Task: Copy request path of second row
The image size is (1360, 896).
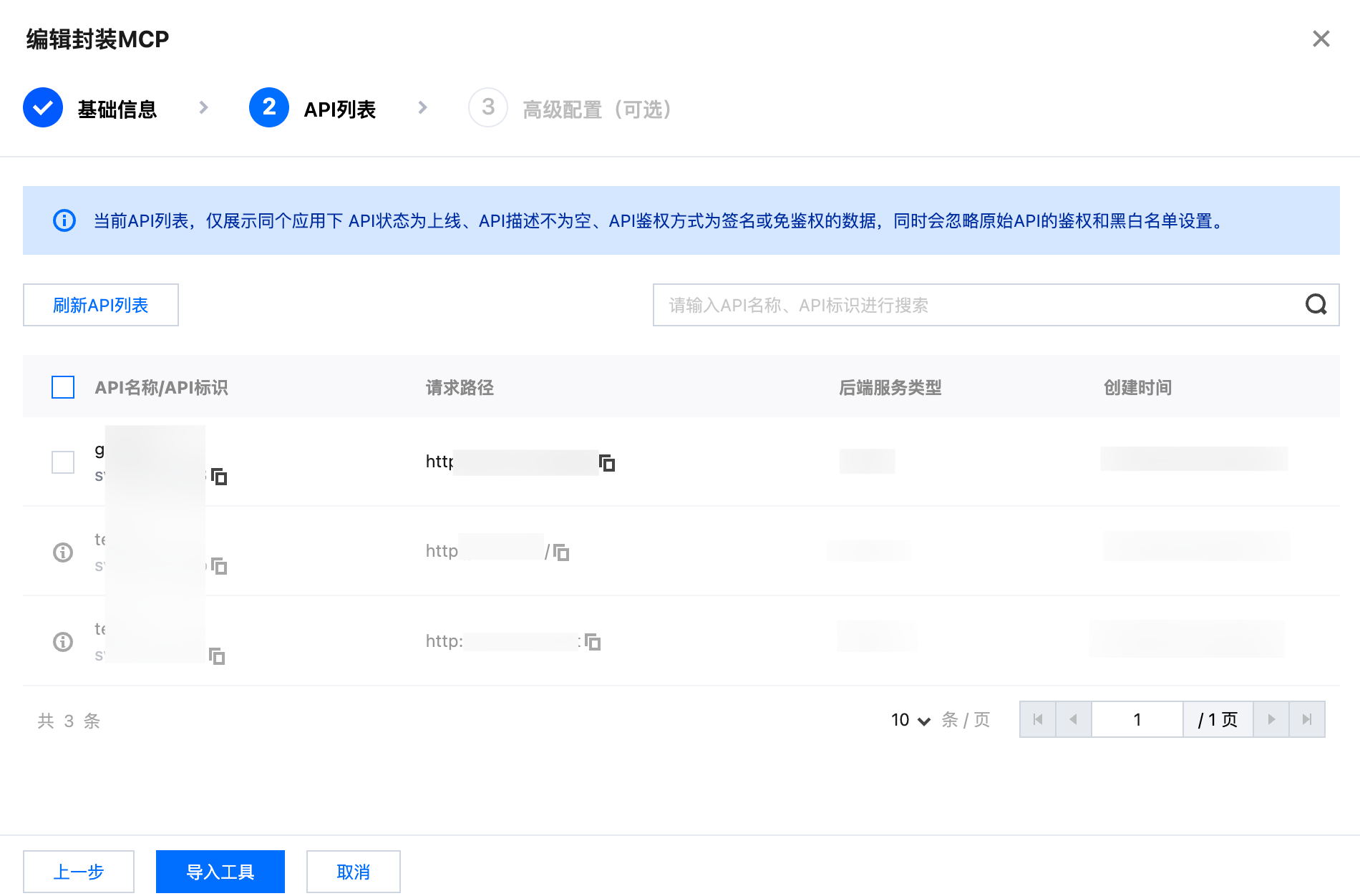Action: (x=561, y=552)
